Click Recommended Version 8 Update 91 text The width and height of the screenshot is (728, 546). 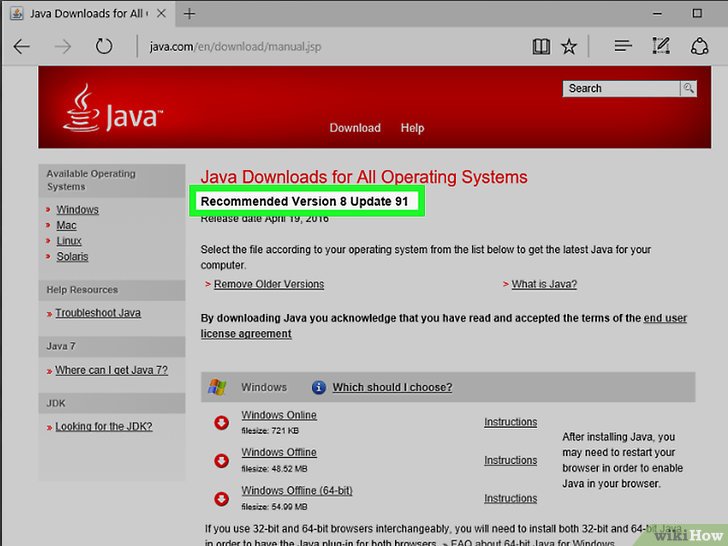[304, 202]
